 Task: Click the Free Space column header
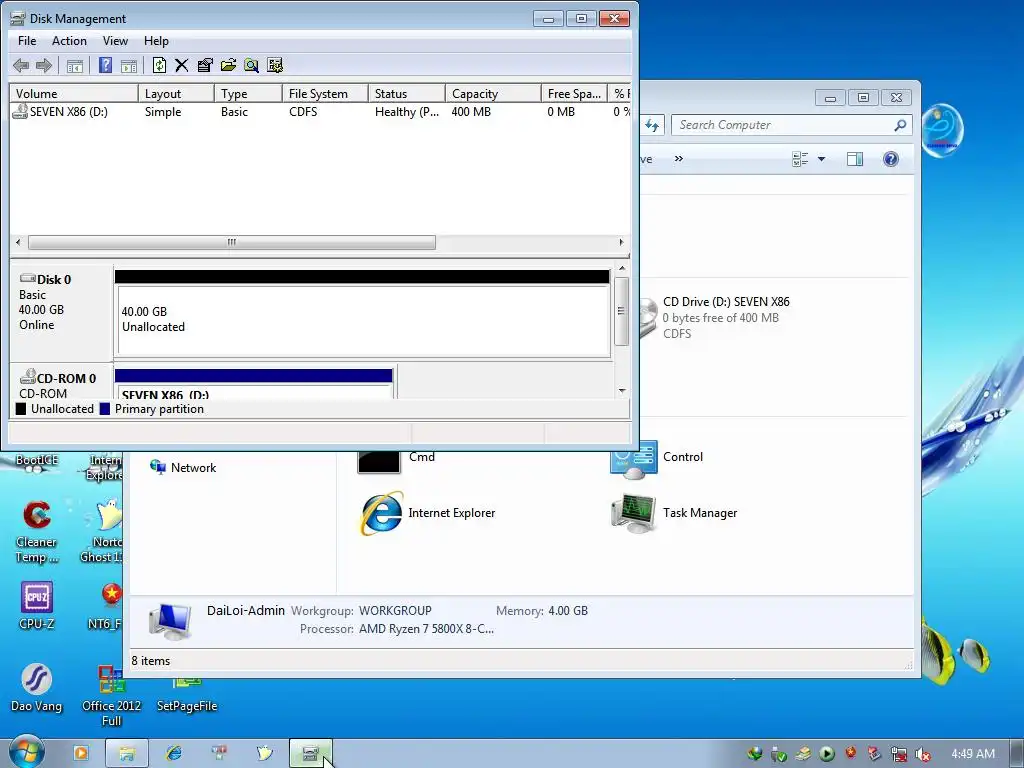pos(574,93)
